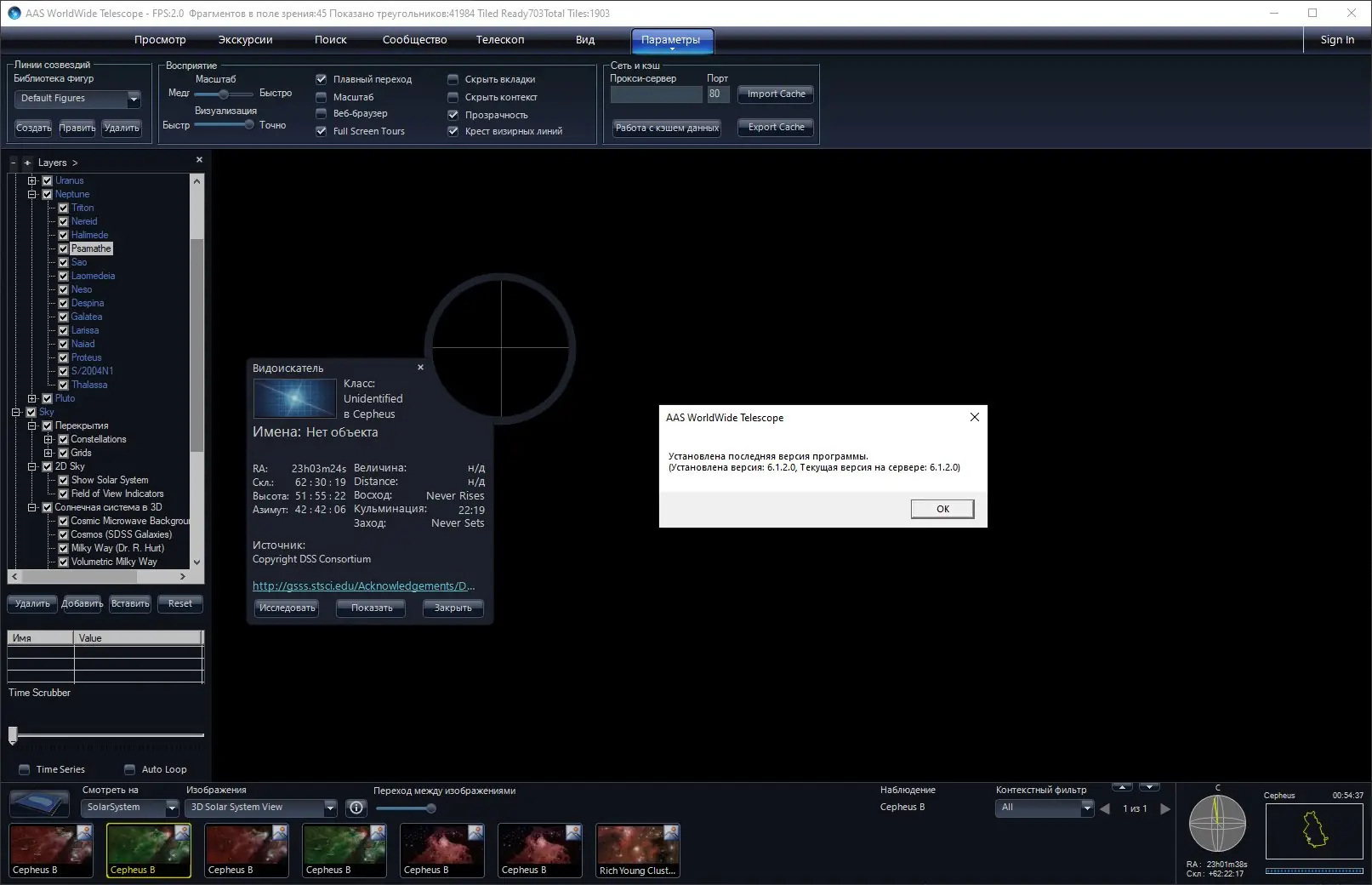
Task: Open the Телескоп menu
Action: [500, 39]
